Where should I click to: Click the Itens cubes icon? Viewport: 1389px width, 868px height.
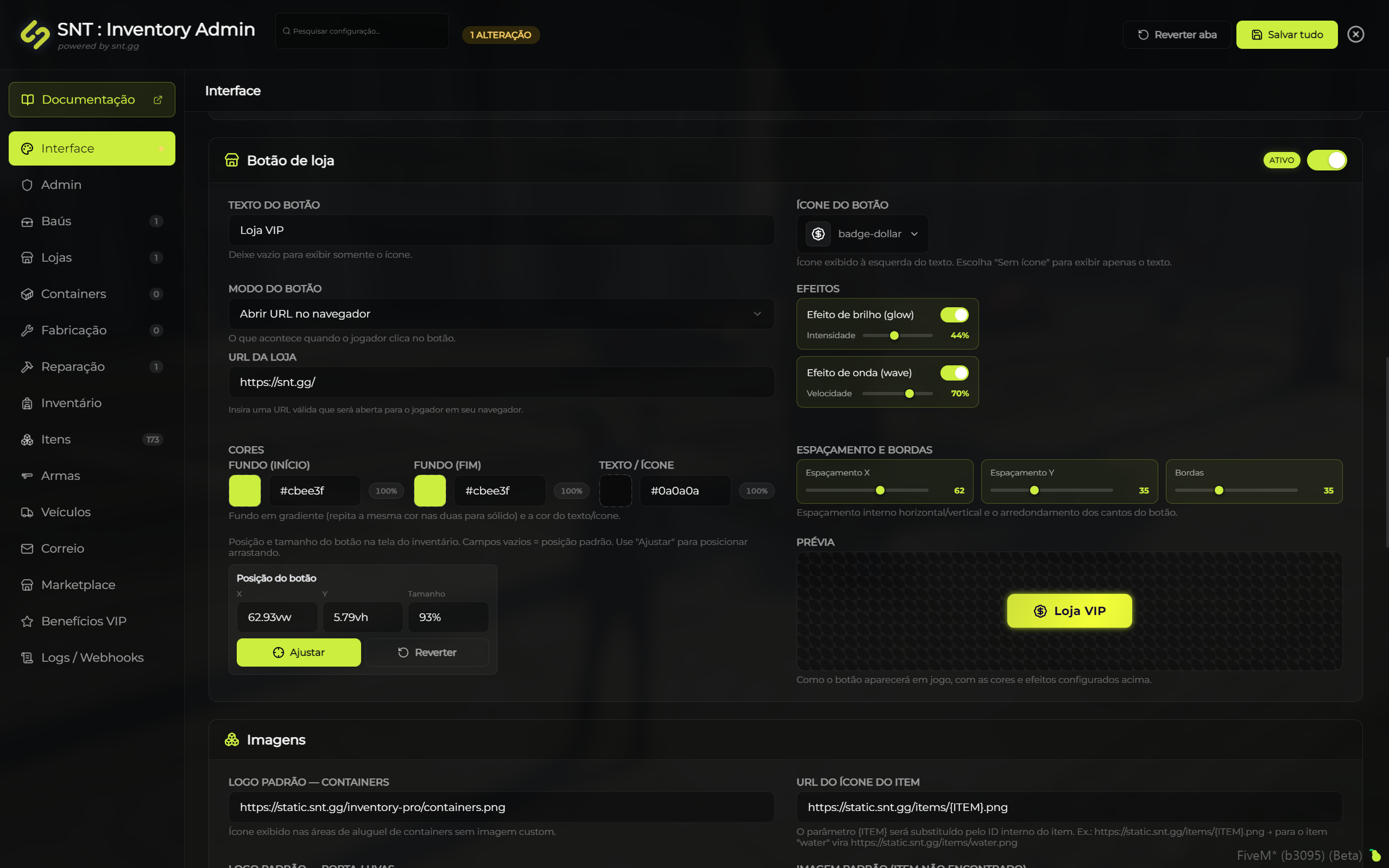(27, 439)
